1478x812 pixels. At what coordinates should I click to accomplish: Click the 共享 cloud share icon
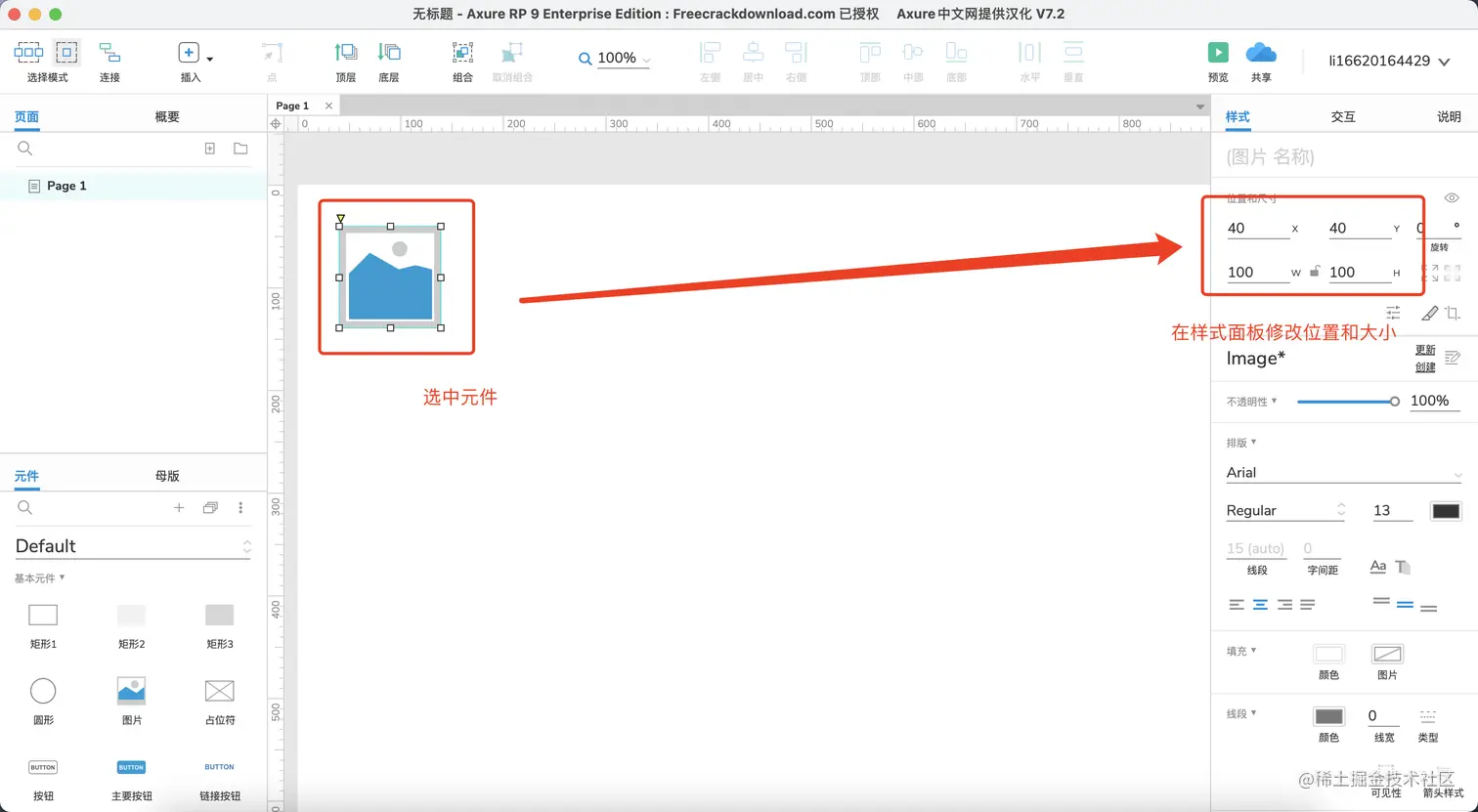1261,53
